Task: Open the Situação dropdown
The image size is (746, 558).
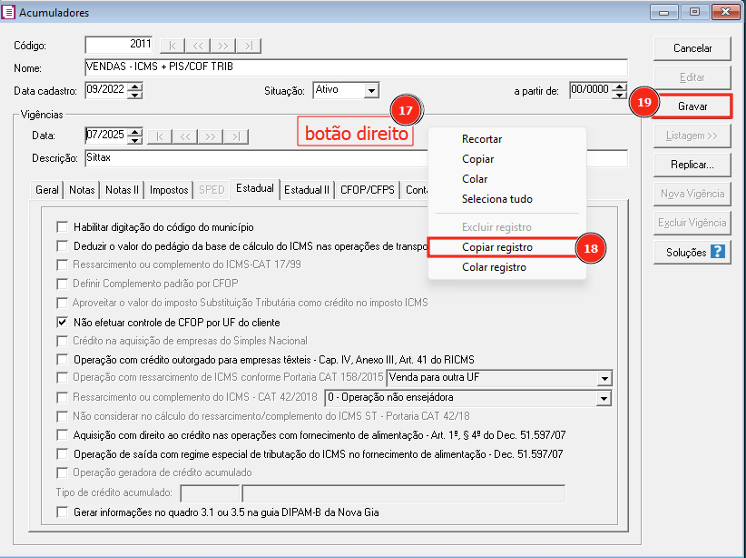Action: coord(371,90)
